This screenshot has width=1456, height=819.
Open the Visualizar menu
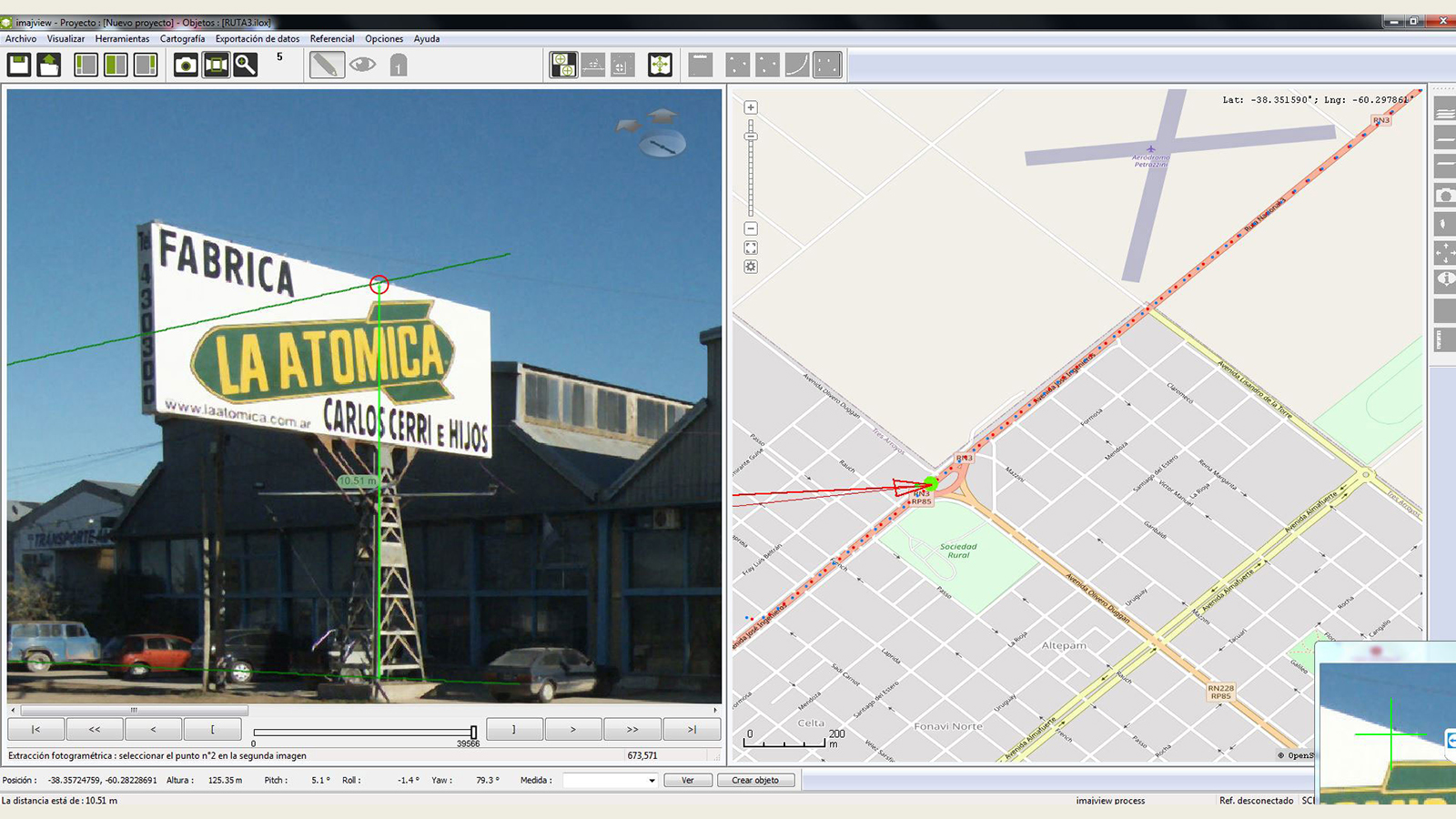coord(66,39)
